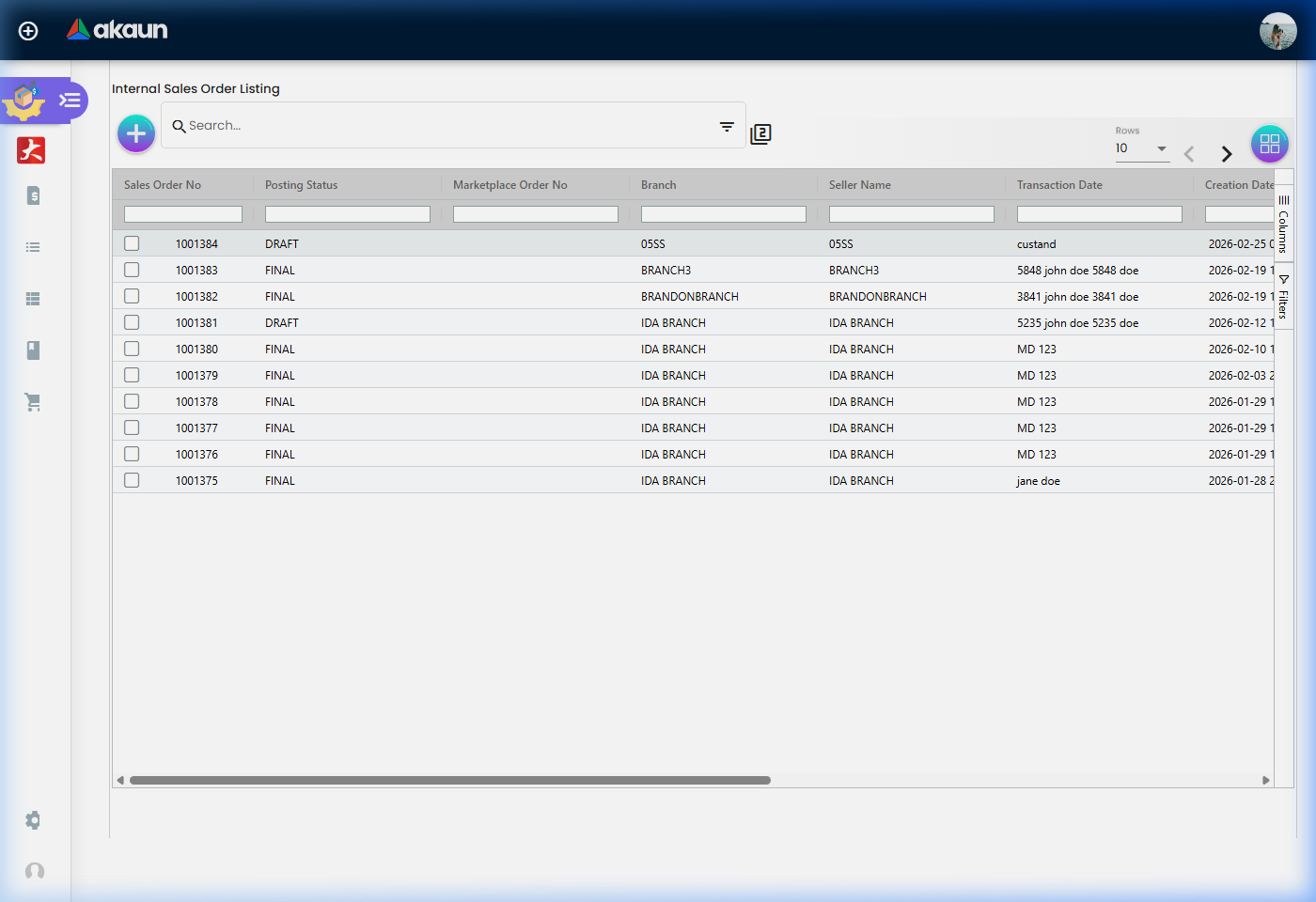Select the SIM card billing icon in sidebar
The height and width of the screenshot is (902, 1316).
pyautogui.click(x=32, y=195)
